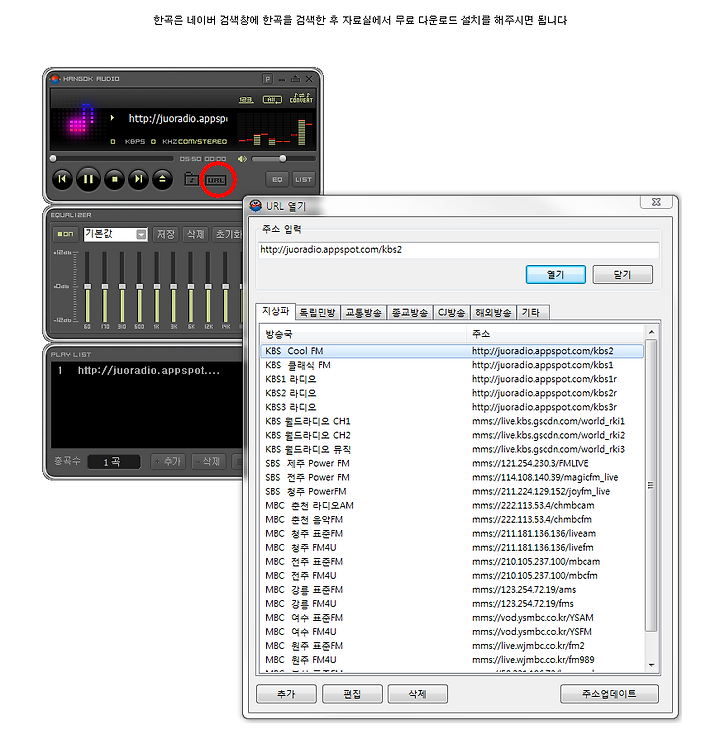Screen dimensions: 720x729
Task: Click the P button in player title bar
Action: click(267, 79)
